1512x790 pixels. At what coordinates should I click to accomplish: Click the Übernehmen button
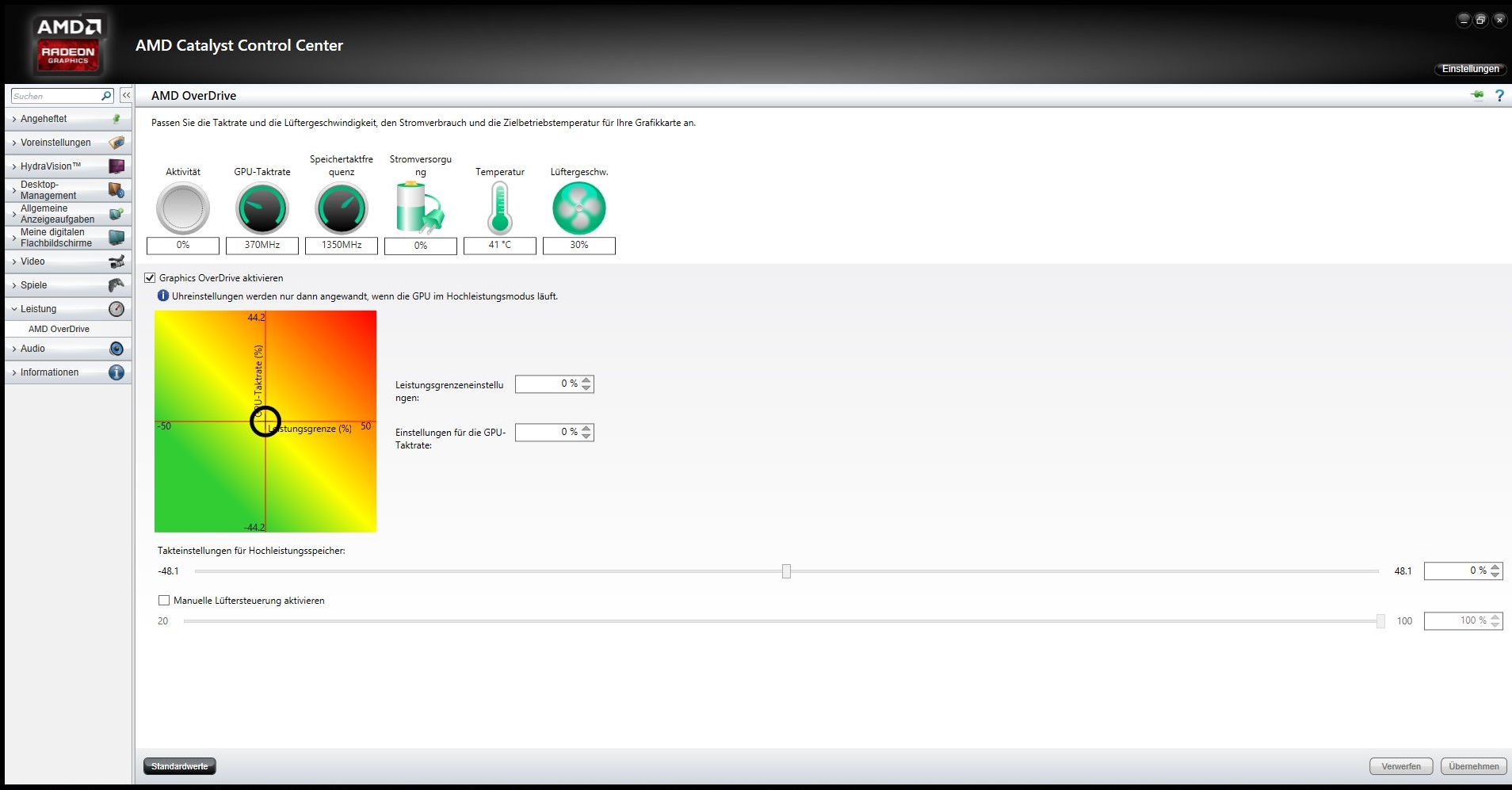(x=1474, y=766)
